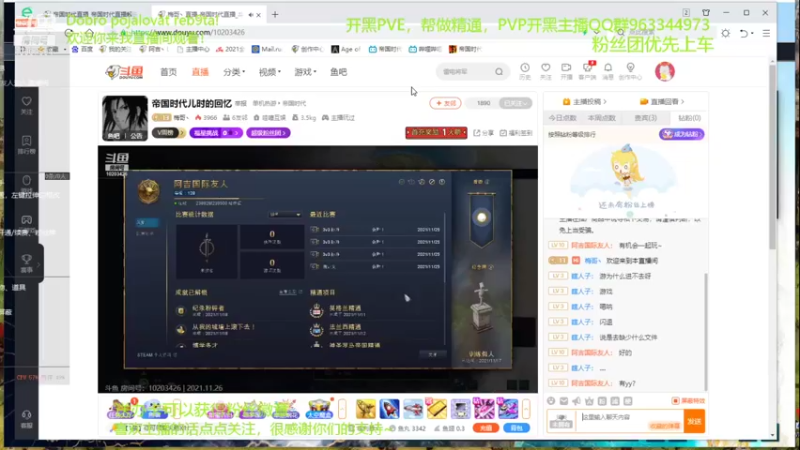Click the crown icon in chat toolbar
The width and height of the screenshot is (800, 450).
(x=589, y=401)
